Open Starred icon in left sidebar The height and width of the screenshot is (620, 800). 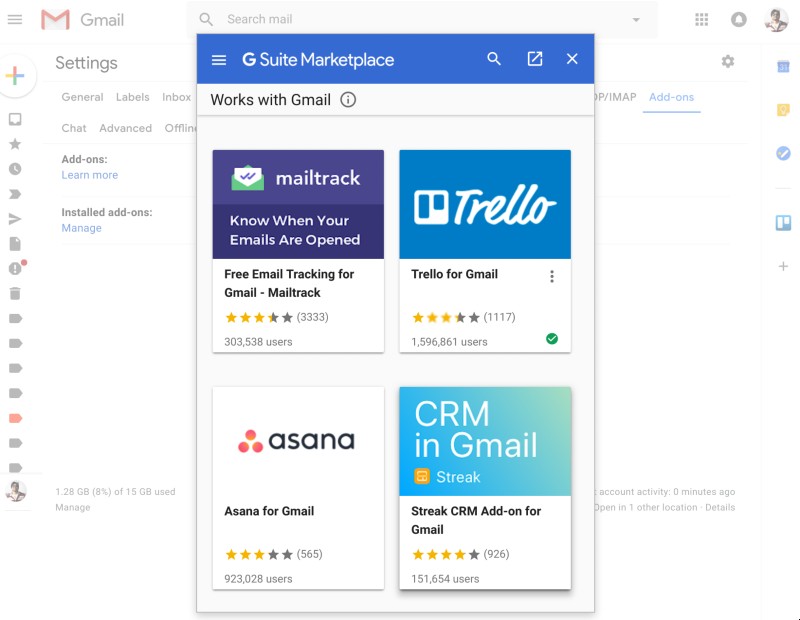point(15,144)
